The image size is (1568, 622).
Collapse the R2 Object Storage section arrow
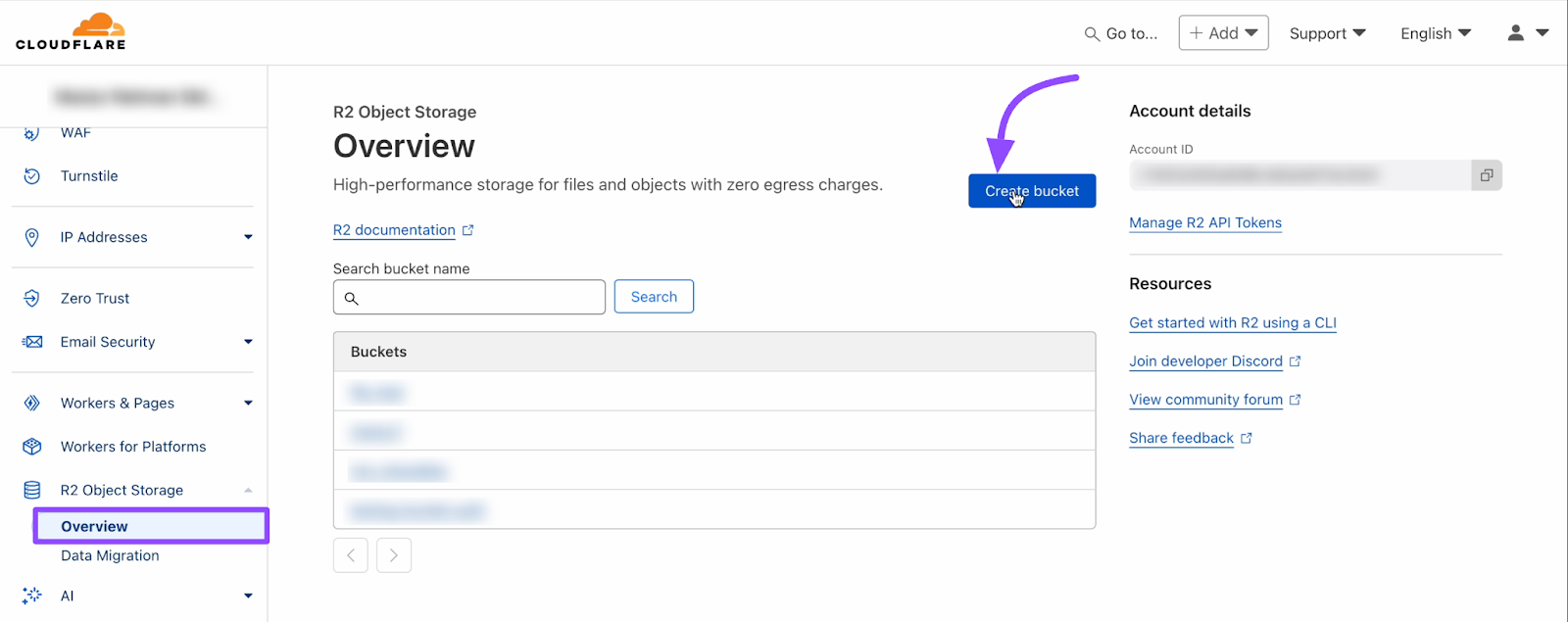248,490
